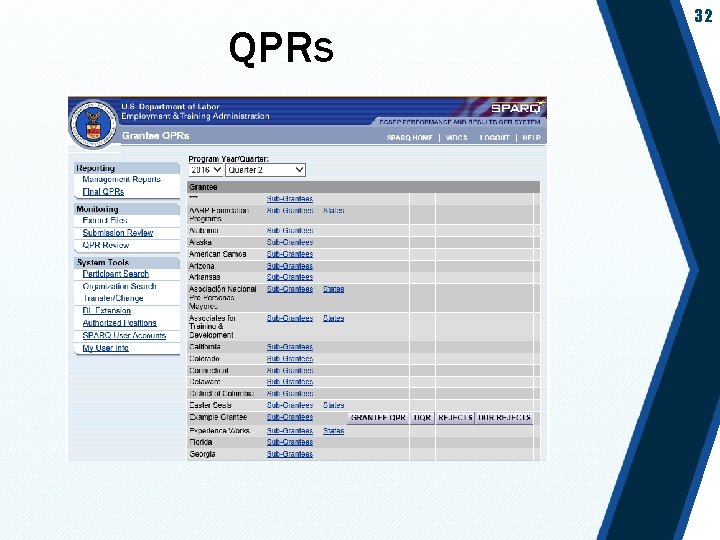Click the REJECTS button for Example Grantee
Screen dimensions: 720x540
click(x=455, y=418)
